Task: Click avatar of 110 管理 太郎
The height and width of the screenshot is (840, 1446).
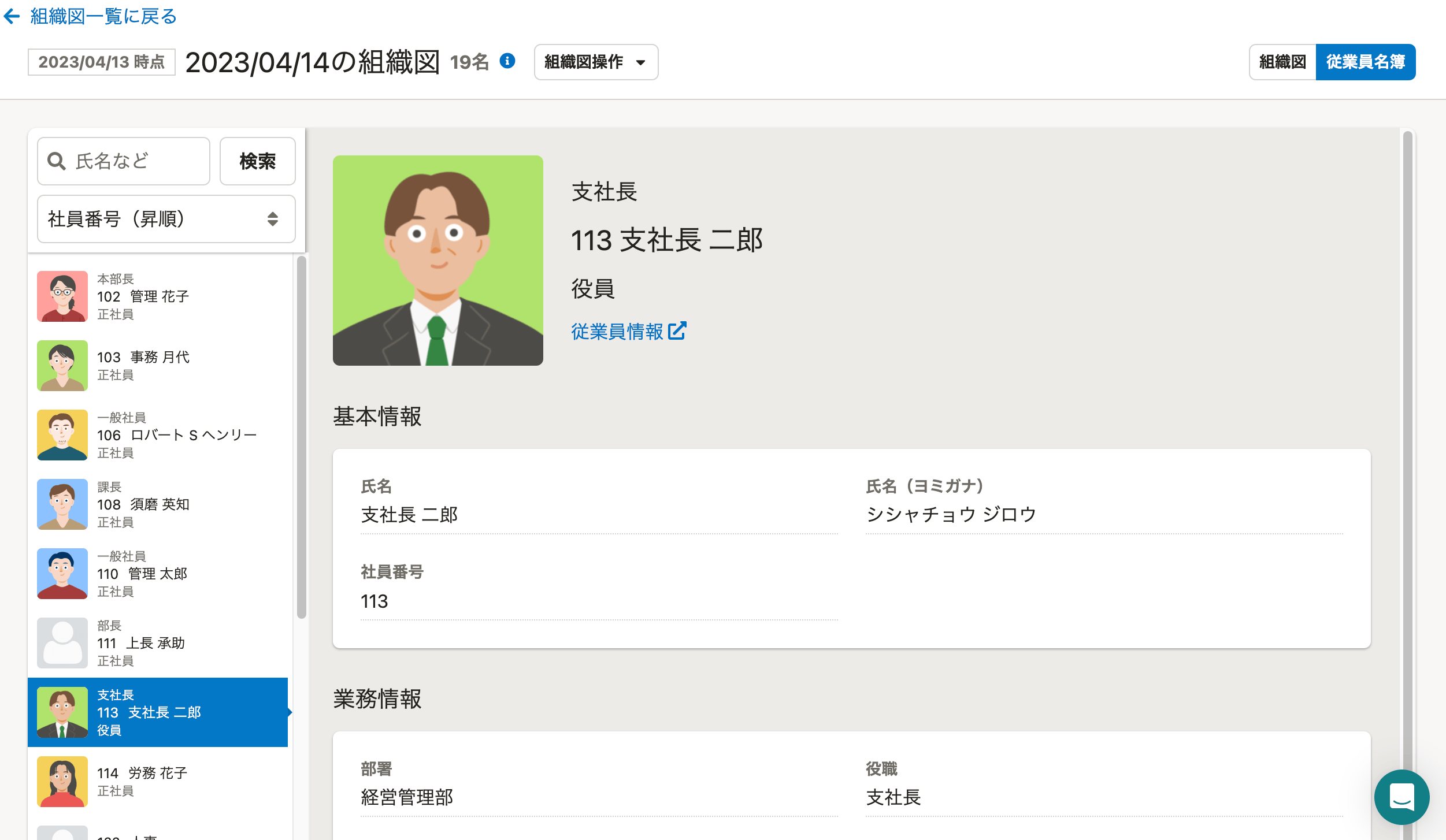Action: click(62, 574)
